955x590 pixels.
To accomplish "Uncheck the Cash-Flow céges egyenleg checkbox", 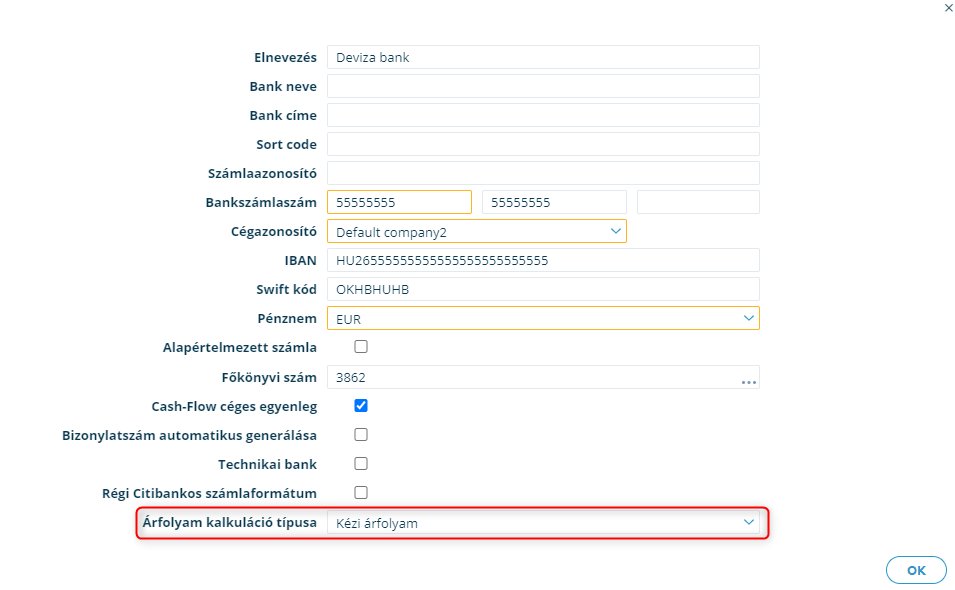I will point(361,406).
